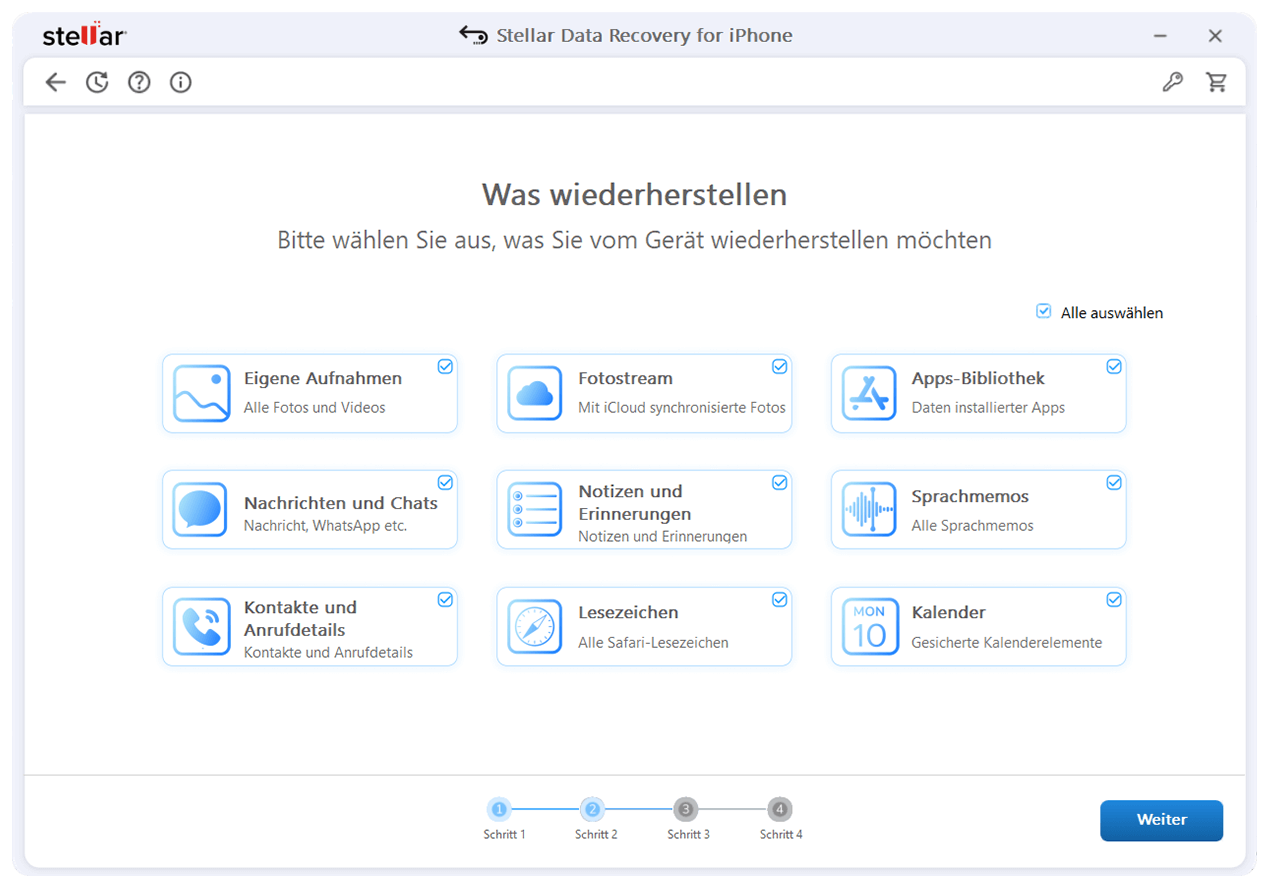Click the back arrow button

[x=55, y=82]
